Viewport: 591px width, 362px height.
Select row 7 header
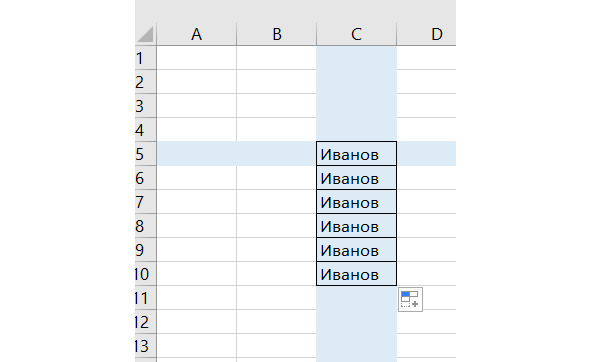[145, 202]
